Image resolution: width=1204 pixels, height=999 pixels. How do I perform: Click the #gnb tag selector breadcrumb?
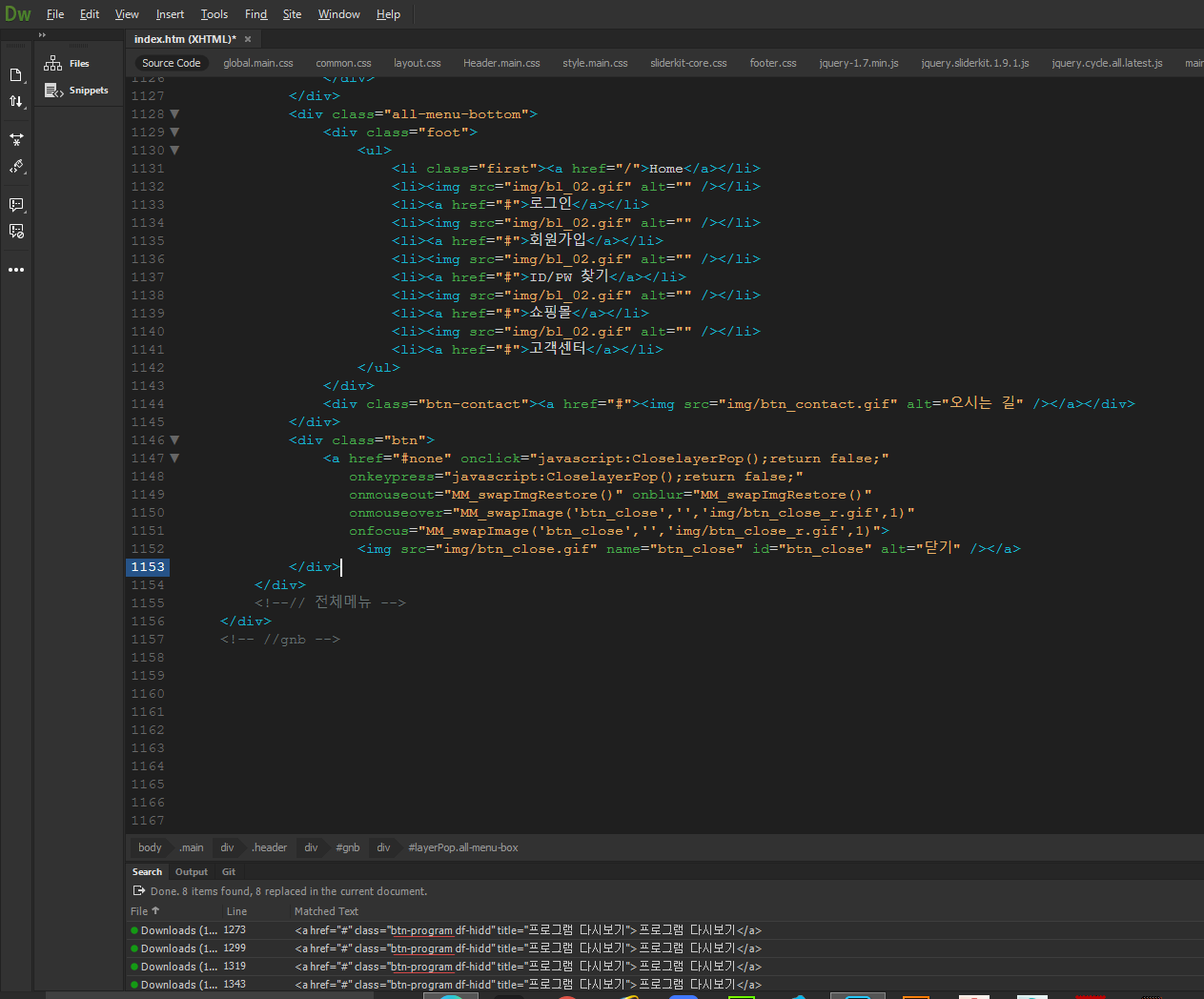348,847
